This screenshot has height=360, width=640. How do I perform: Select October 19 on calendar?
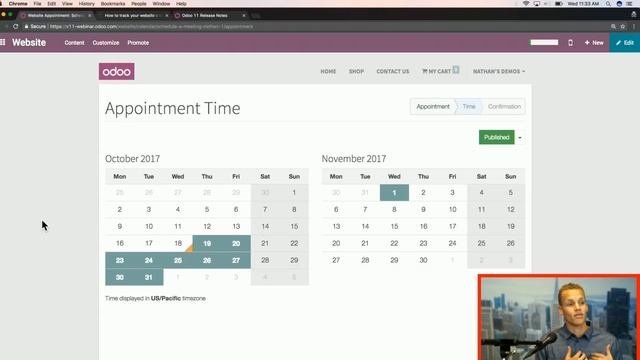point(207,243)
